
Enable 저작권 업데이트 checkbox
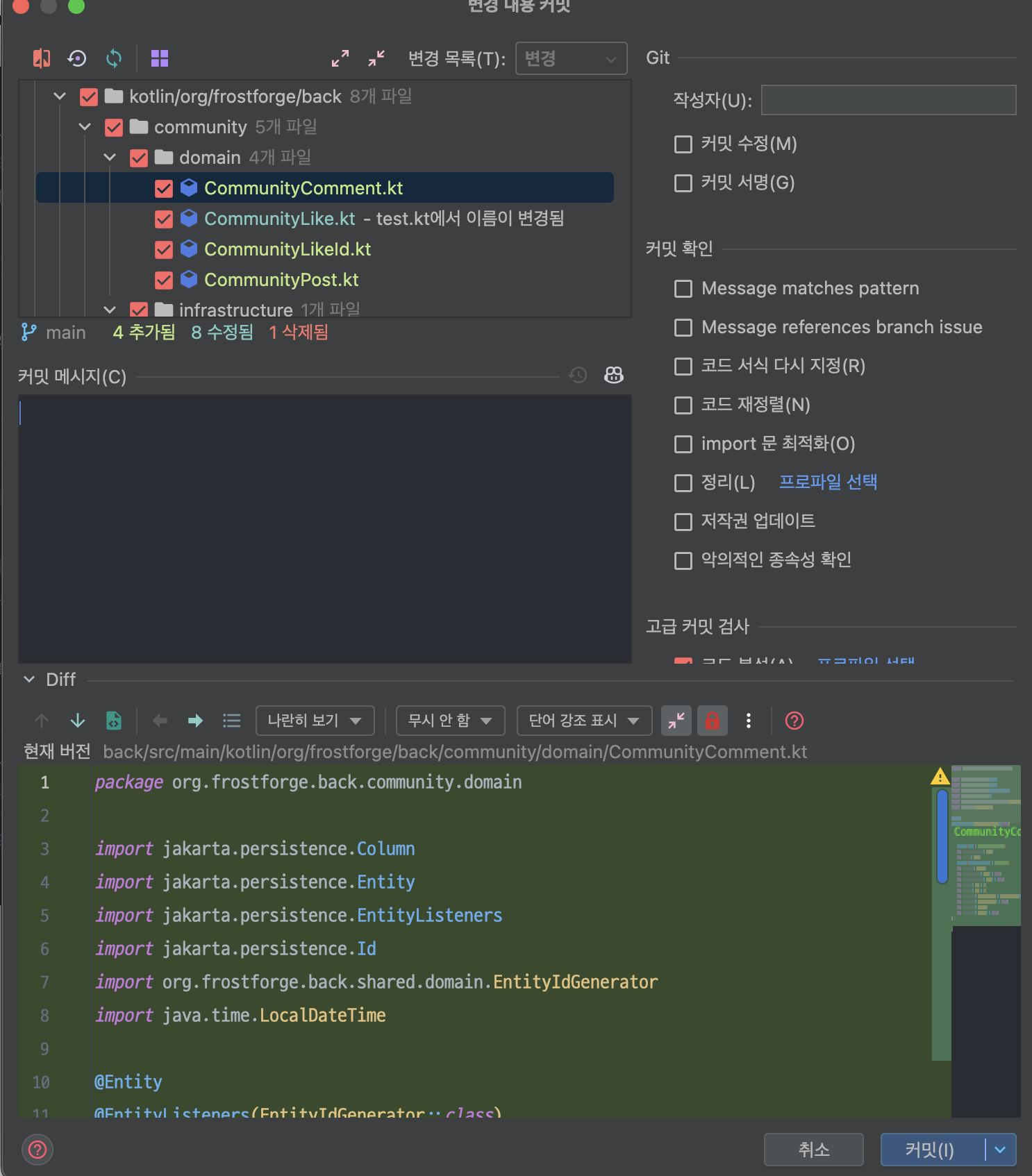click(683, 521)
